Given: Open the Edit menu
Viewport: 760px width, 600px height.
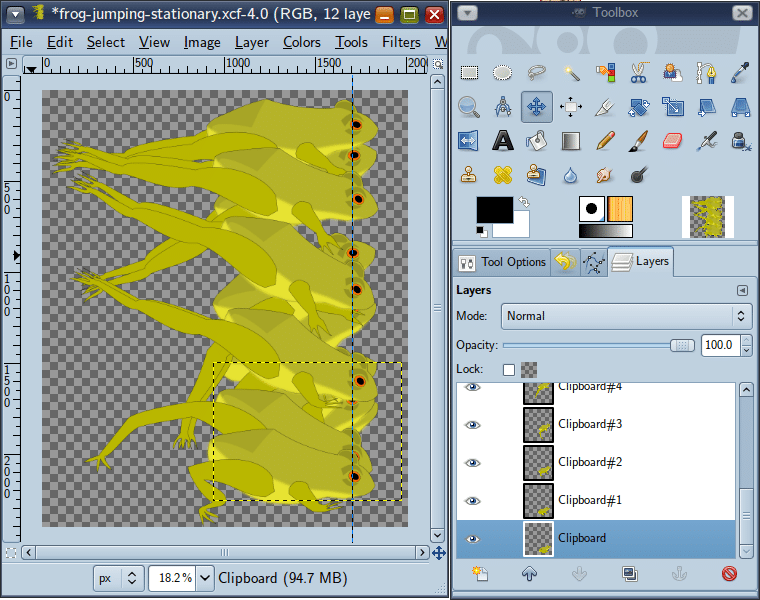Looking at the screenshot, I should coord(60,42).
